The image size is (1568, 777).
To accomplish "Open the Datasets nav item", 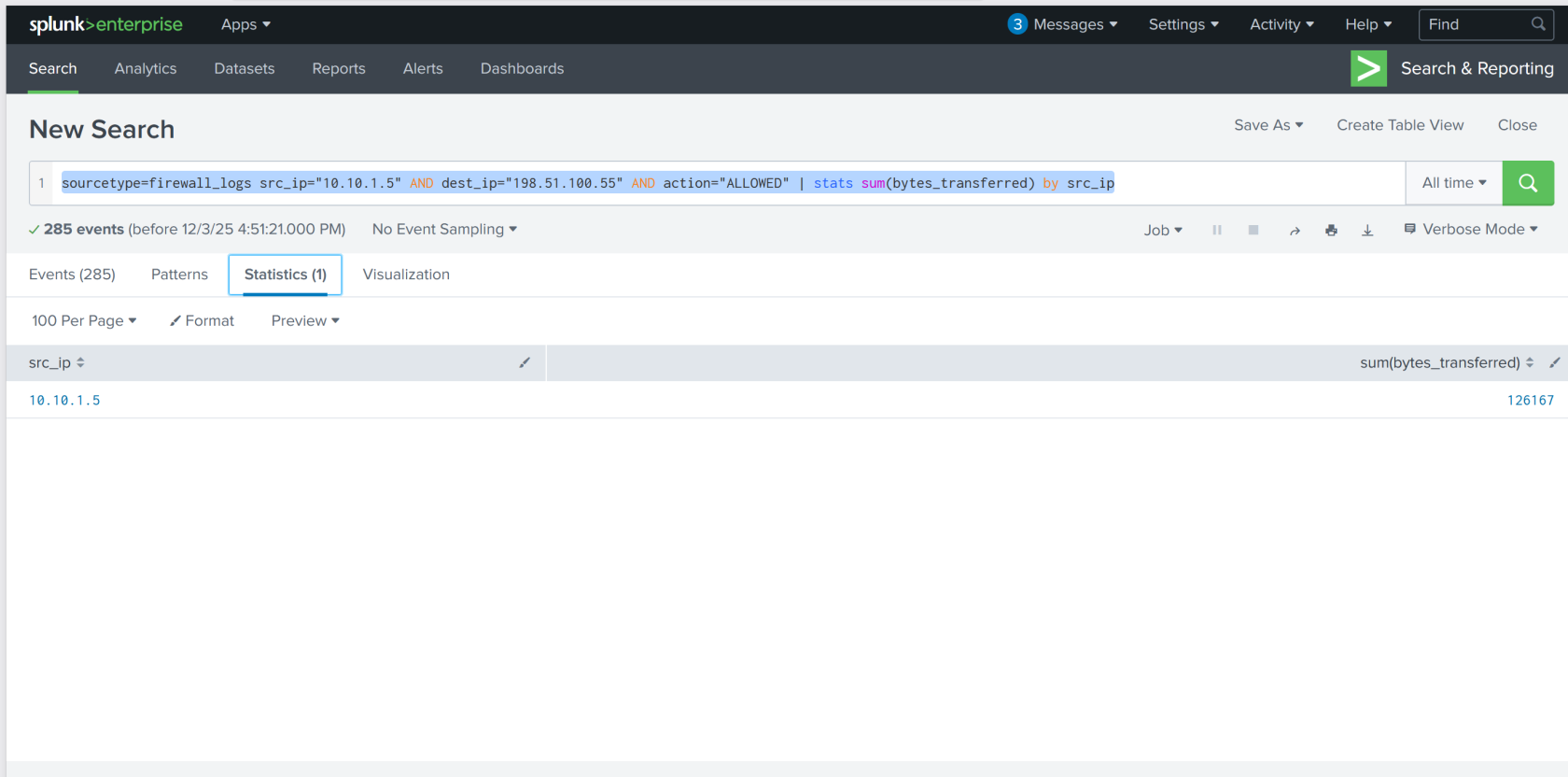I will tap(245, 68).
